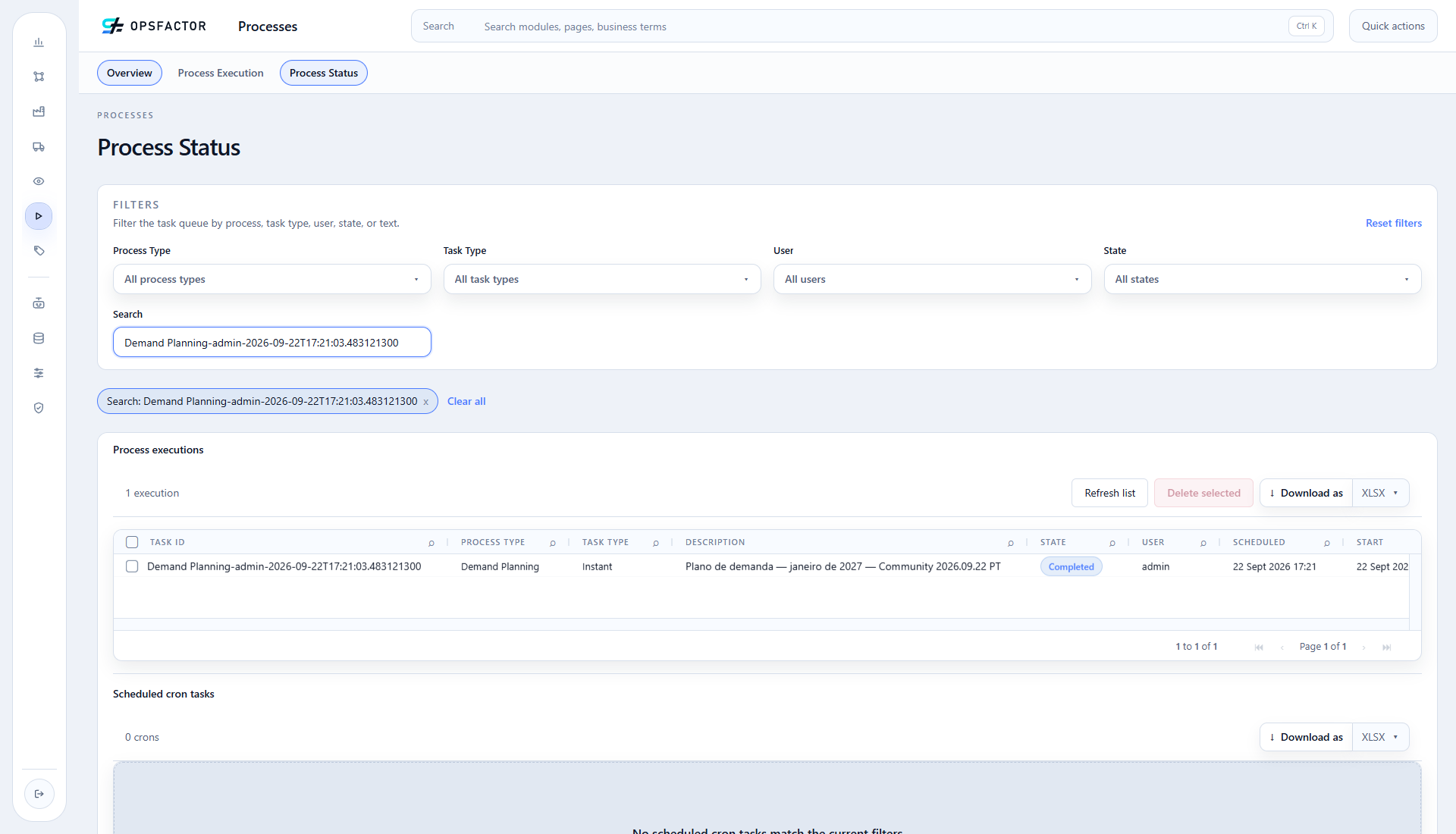1456x834 pixels.
Task: Expand XLSX format dropdown for process executions
Action: (1380, 493)
